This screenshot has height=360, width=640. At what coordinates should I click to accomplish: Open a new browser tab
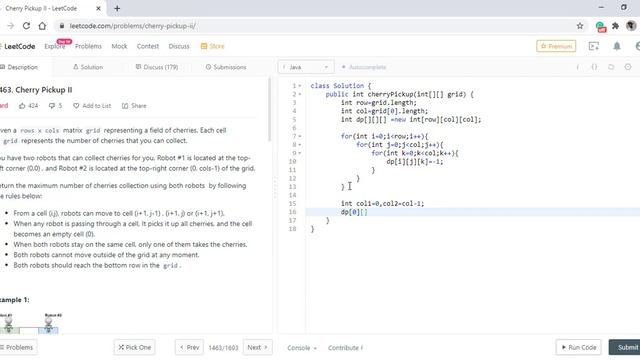coord(117,8)
